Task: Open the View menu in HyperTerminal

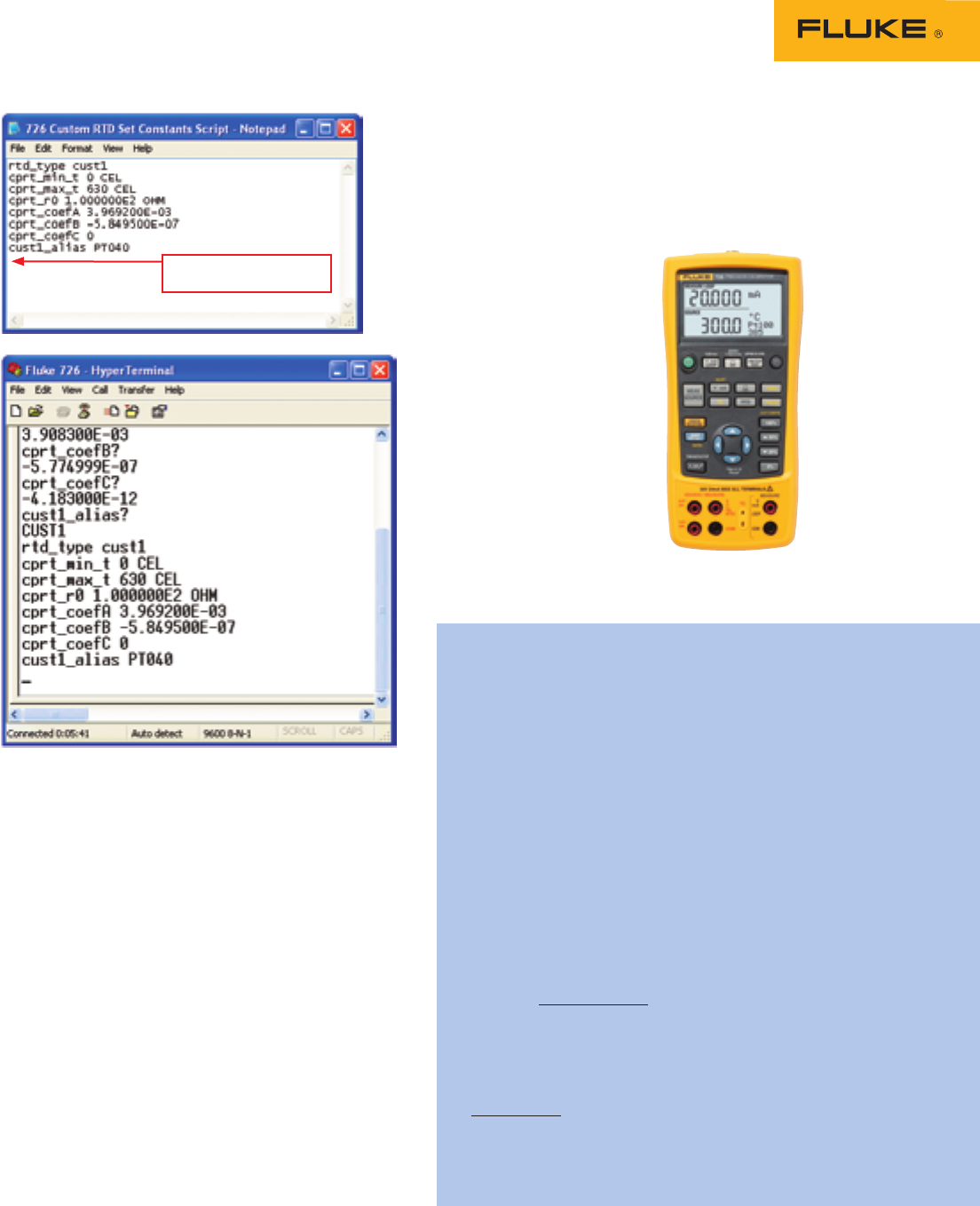Action: point(72,390)
